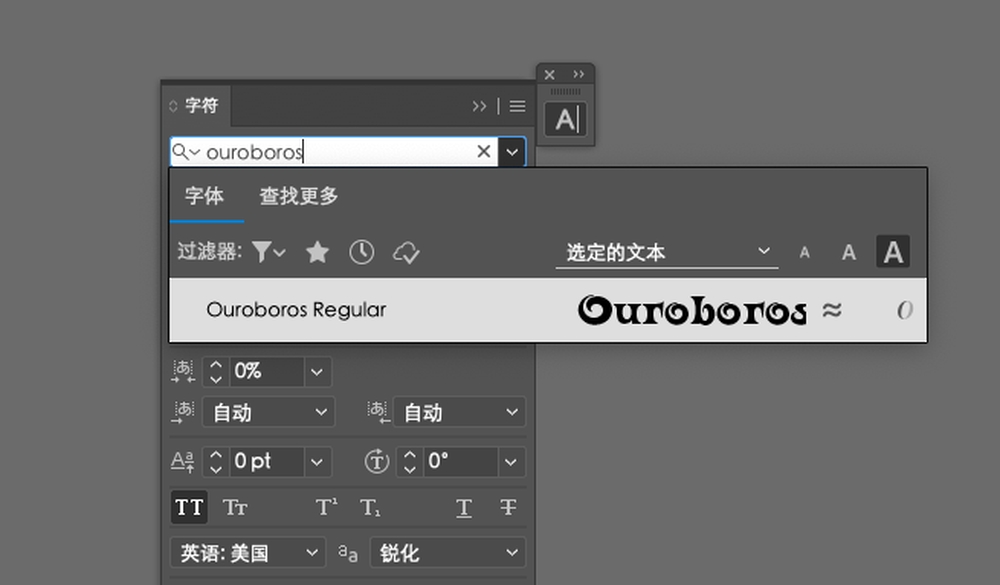Switch to the 字体 tab
The height and width of the screenshot is (585, 1000).
204,196
